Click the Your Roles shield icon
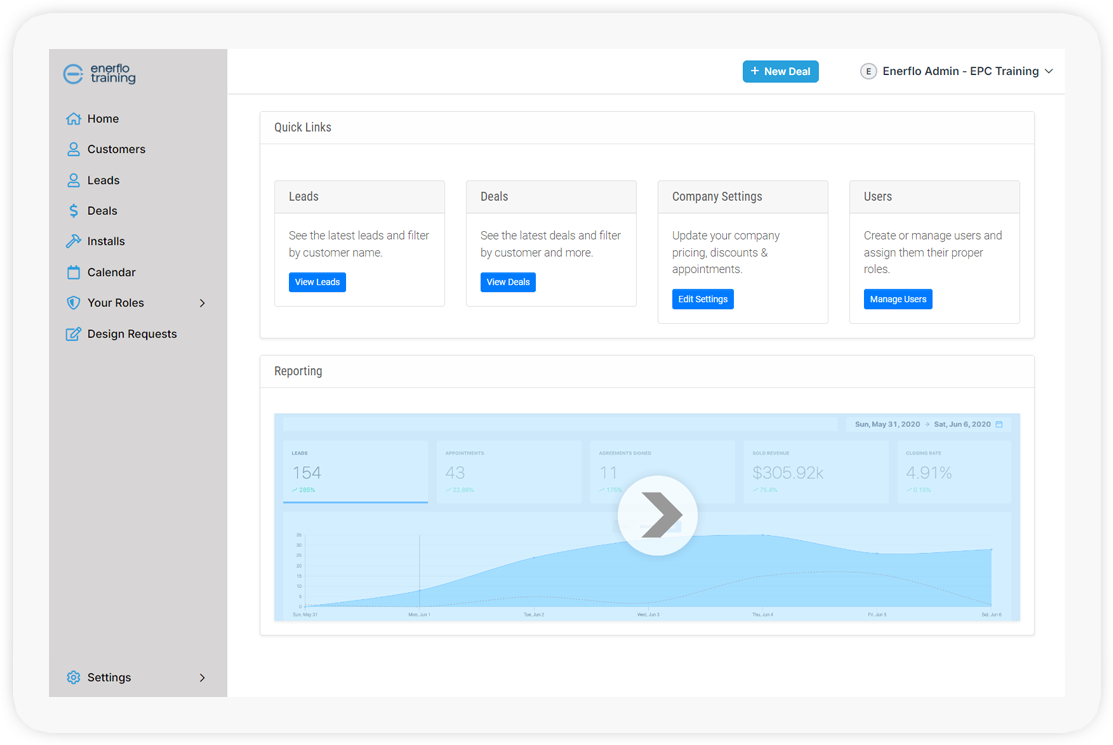Image resolution: width=1113 pixels, height=745 pixels. point(73,303)
